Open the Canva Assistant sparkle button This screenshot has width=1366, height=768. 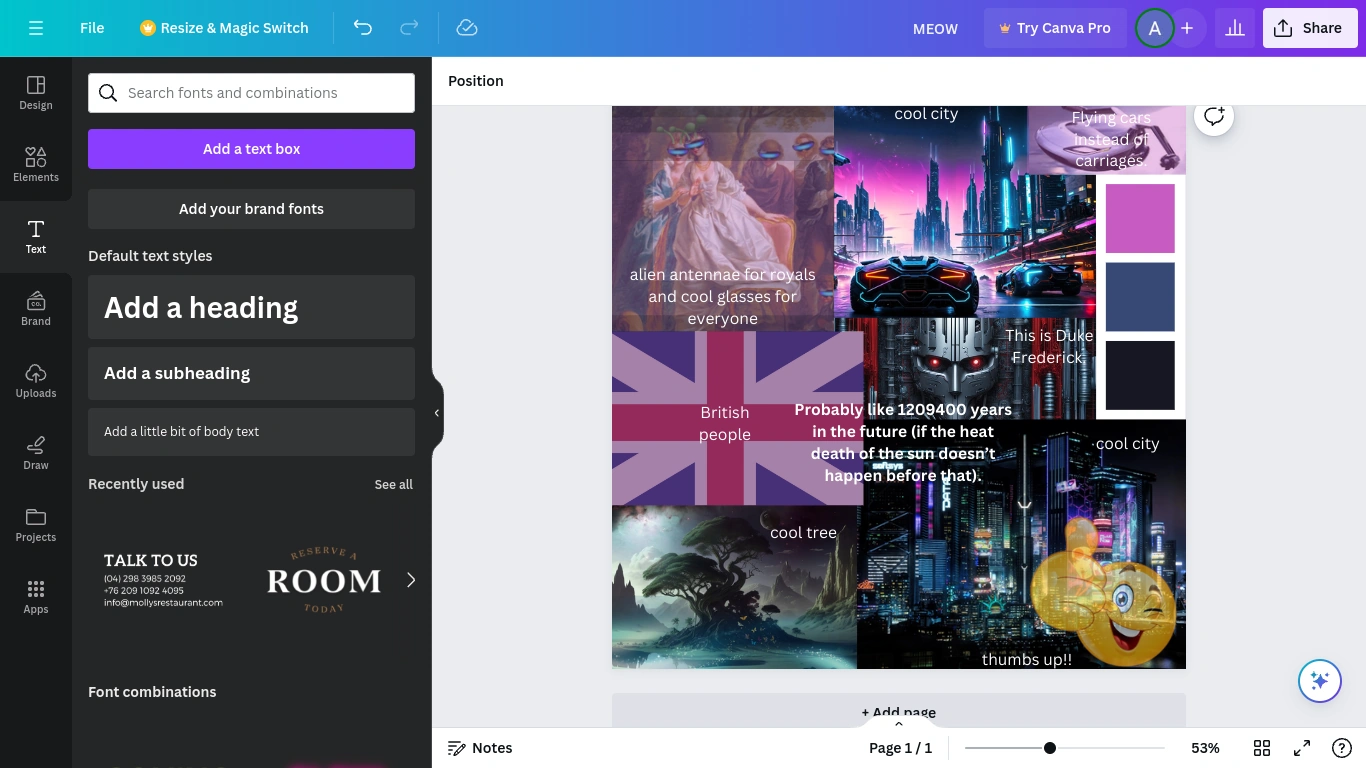pyautogui.click(x=1320, y=680)
